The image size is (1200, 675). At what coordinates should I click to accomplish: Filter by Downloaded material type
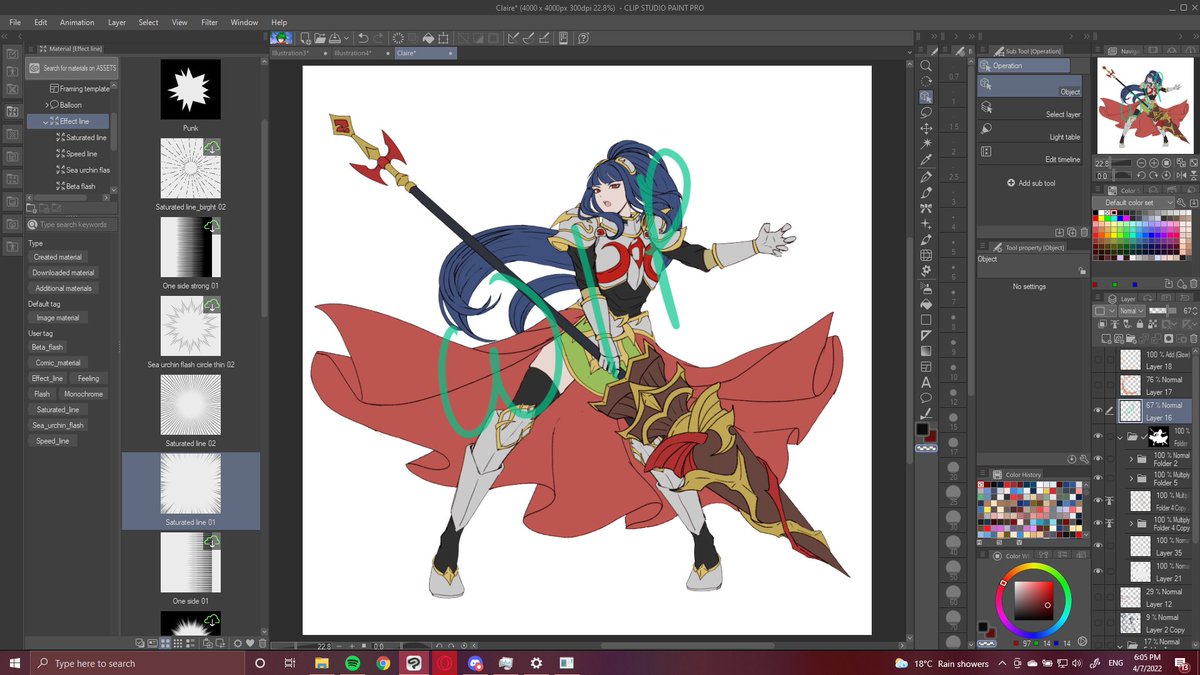point(63,272)
